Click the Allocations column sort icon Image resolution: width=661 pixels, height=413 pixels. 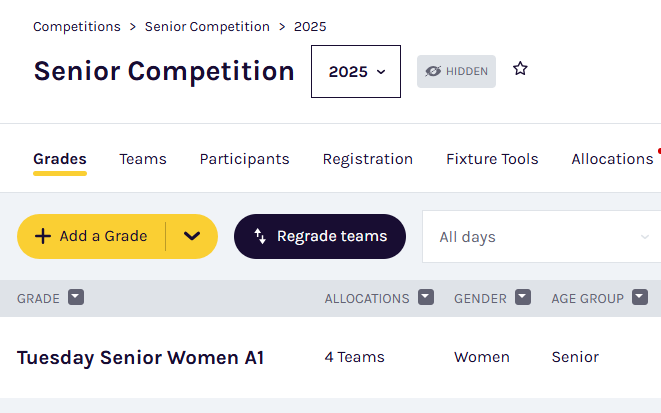[426, 298]
